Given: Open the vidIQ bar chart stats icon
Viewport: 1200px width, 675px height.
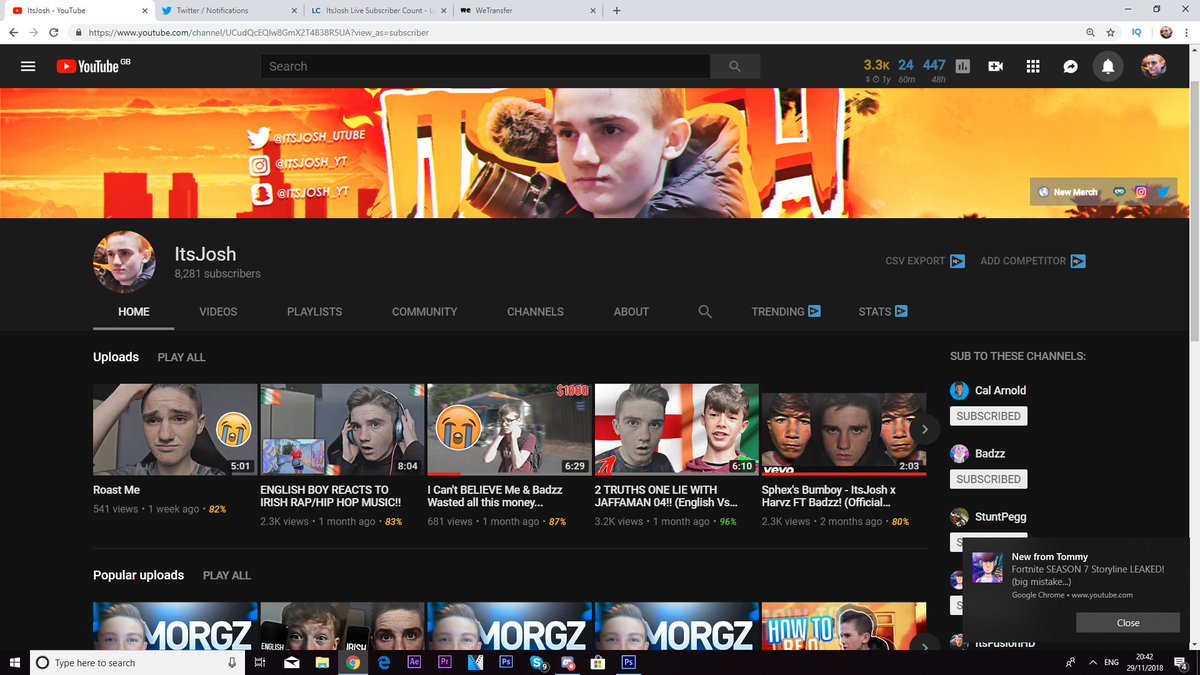Looking at the screenshot, I should (963, 66).
